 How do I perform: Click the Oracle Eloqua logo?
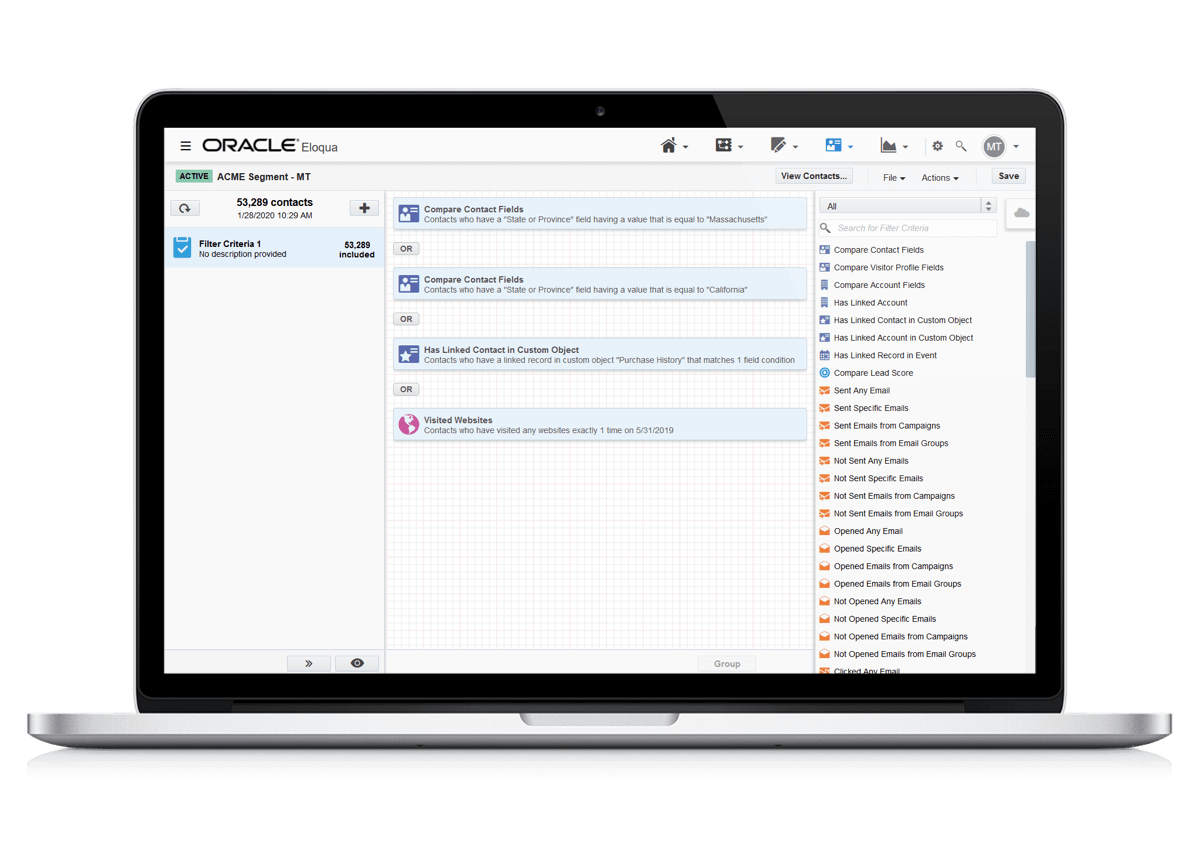[x=270, y=146]
